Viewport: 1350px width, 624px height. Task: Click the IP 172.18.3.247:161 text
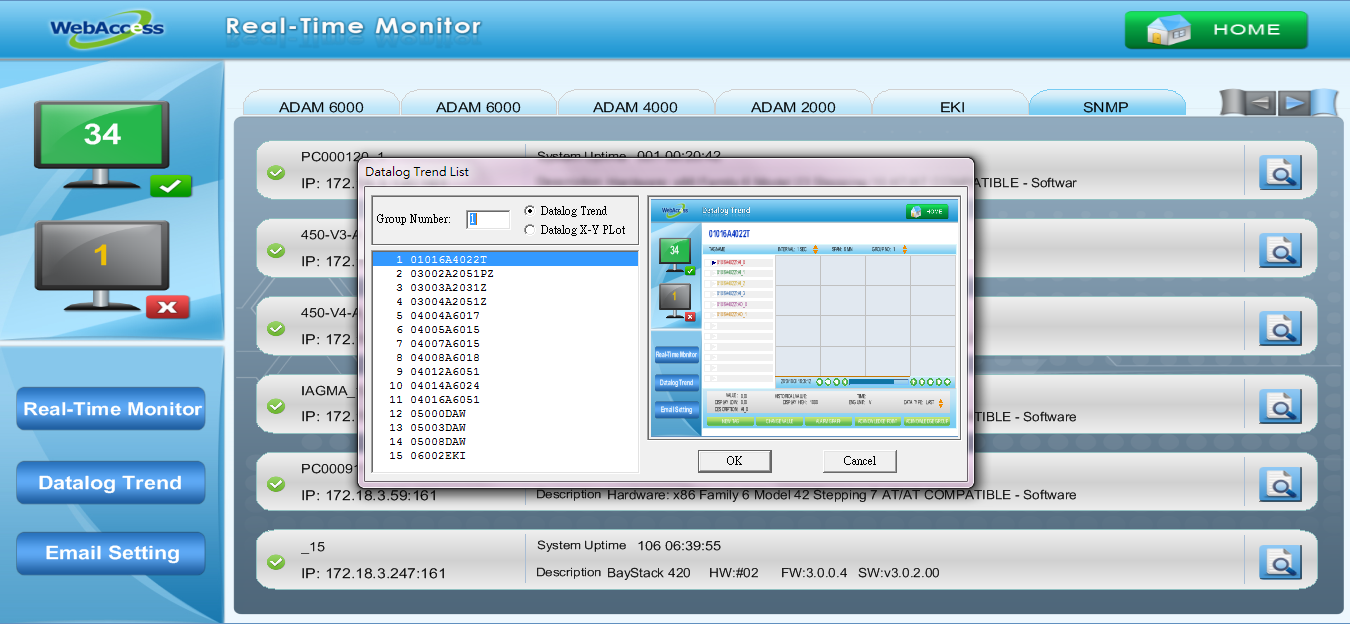pyautogui.click(x=374, y=574)
